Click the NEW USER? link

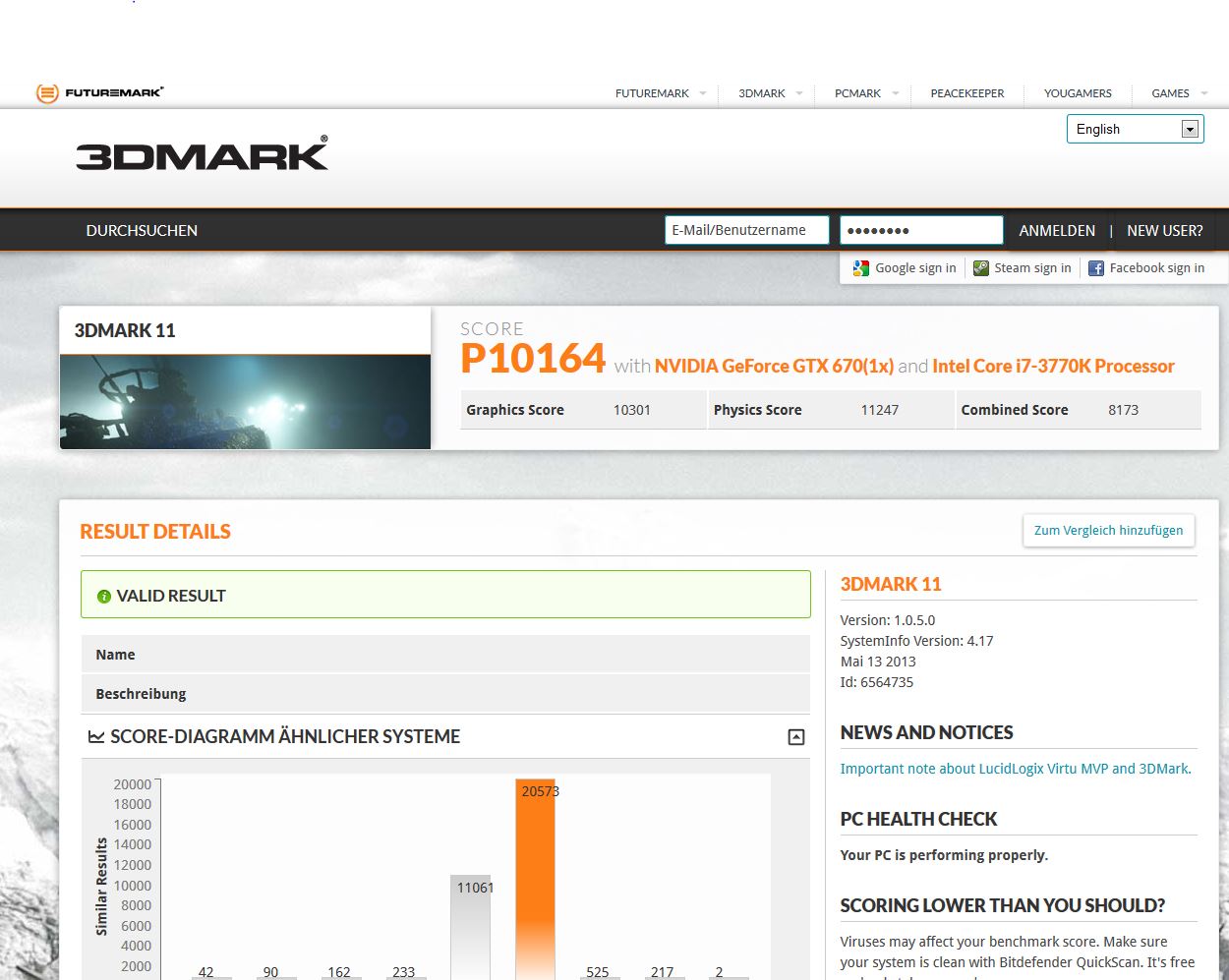coord(1165,230)
